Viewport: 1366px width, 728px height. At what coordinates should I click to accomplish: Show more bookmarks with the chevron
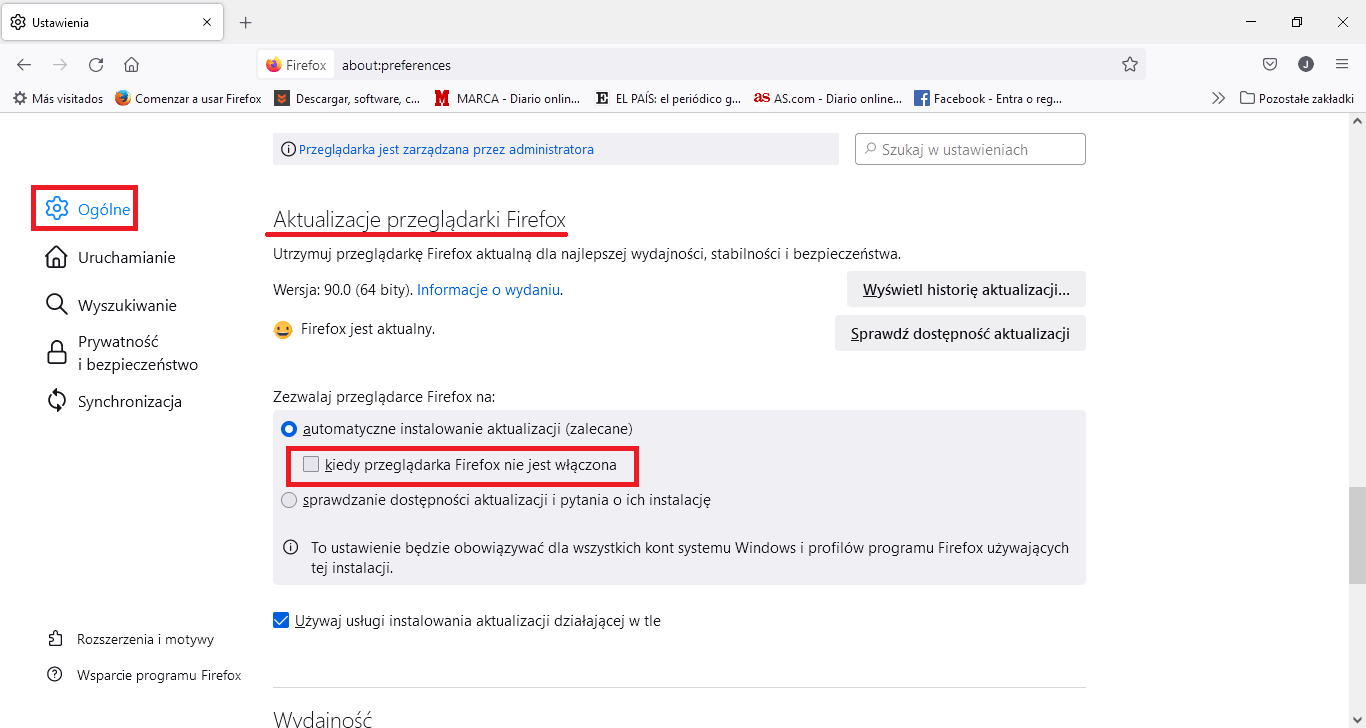point(1218,98)
